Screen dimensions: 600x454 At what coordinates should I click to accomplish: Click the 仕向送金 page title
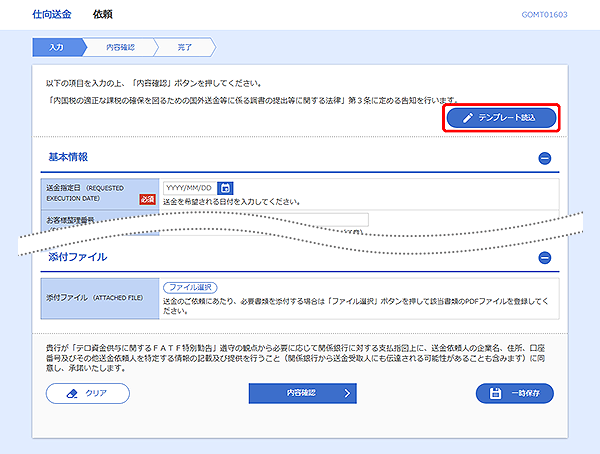pos(52,15)
